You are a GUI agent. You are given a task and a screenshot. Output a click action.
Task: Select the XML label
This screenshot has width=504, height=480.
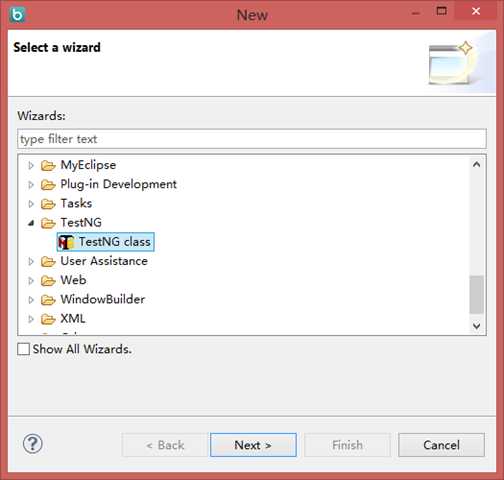tap(73, 319)
